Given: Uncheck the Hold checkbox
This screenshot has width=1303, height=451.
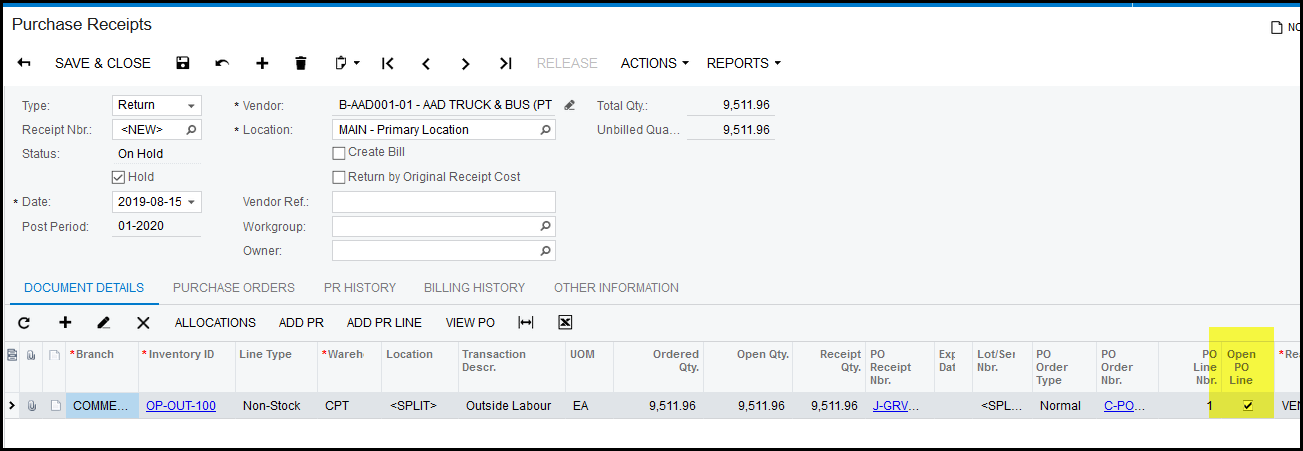Looking at the screenshot, I should point(119,177).
